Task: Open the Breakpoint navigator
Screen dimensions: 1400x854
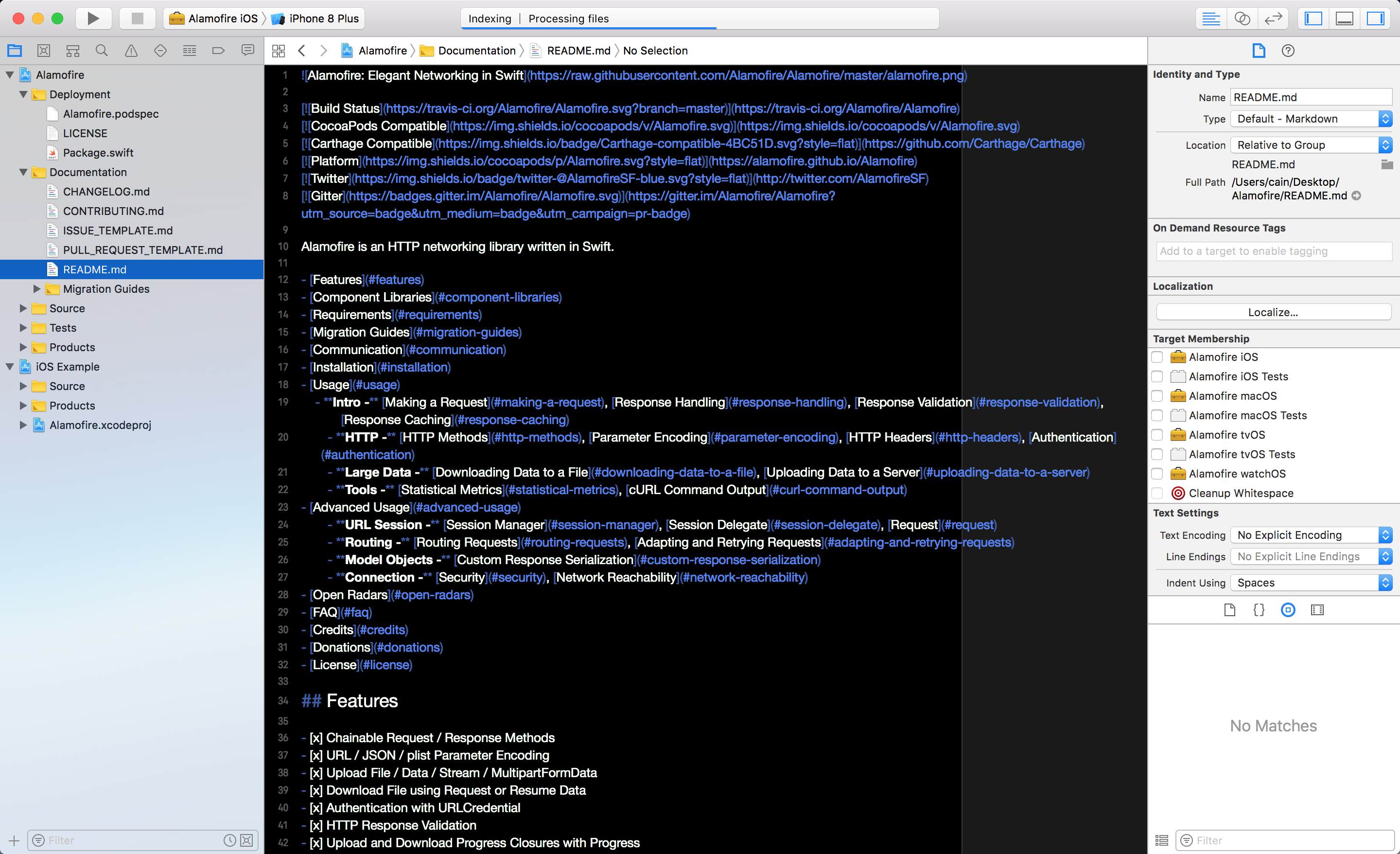Action: click(x=218, y=51)
